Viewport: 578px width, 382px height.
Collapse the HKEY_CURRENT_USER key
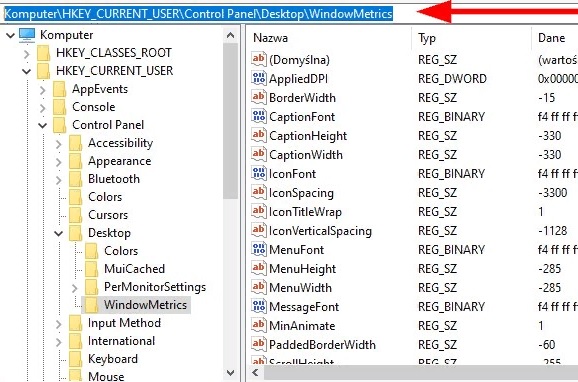pyautogui.click(x=27, y=71)
